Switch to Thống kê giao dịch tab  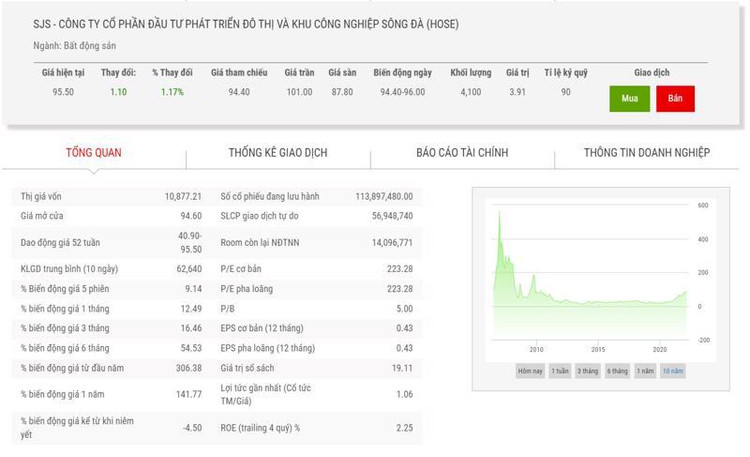click(278, 153)
